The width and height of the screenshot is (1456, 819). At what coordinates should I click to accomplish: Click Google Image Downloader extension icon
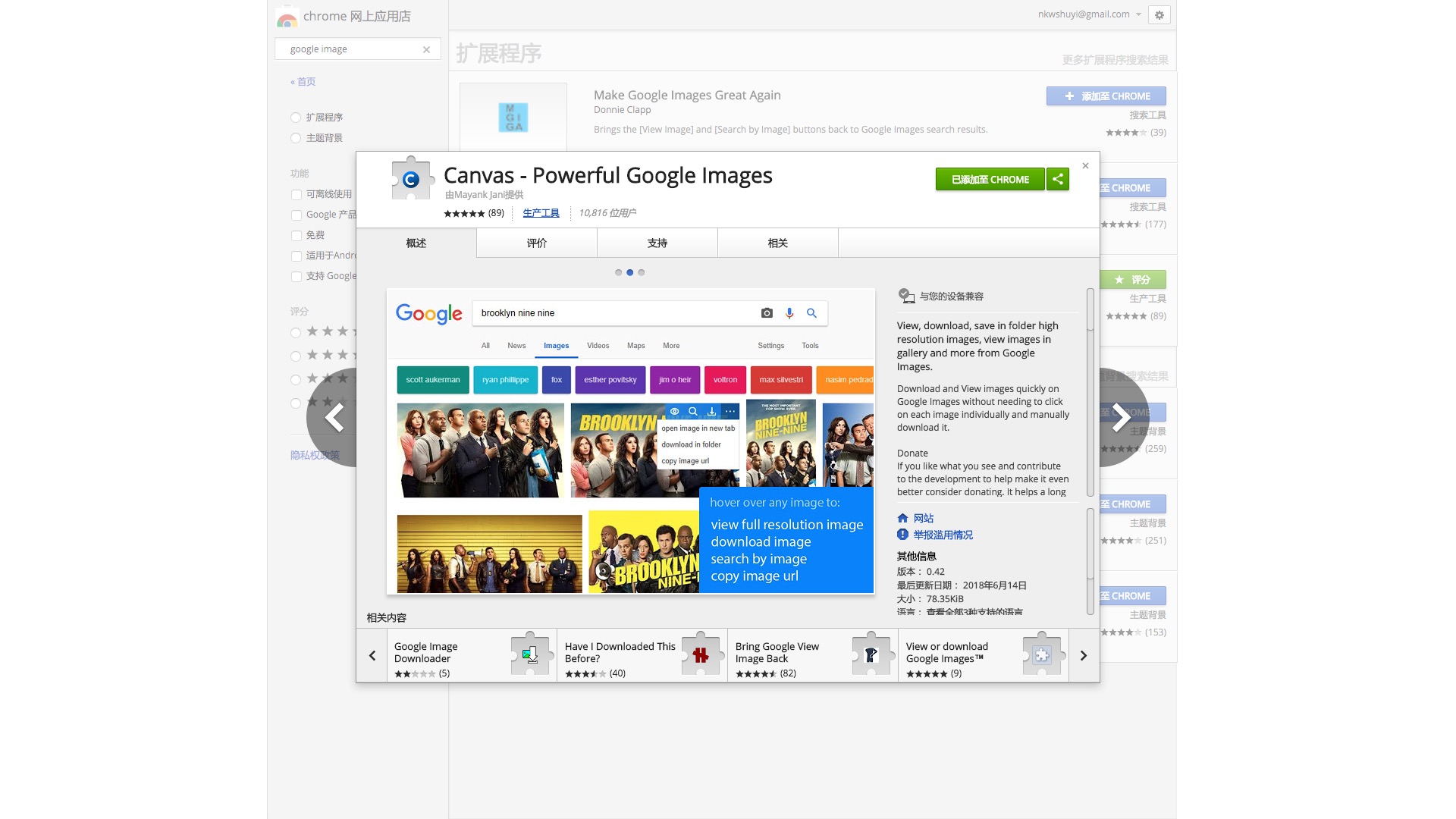point(529,654)
